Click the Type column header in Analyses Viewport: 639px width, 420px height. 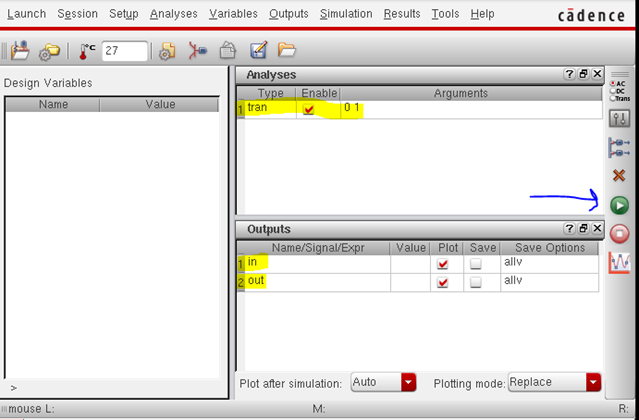coord(270,94)
